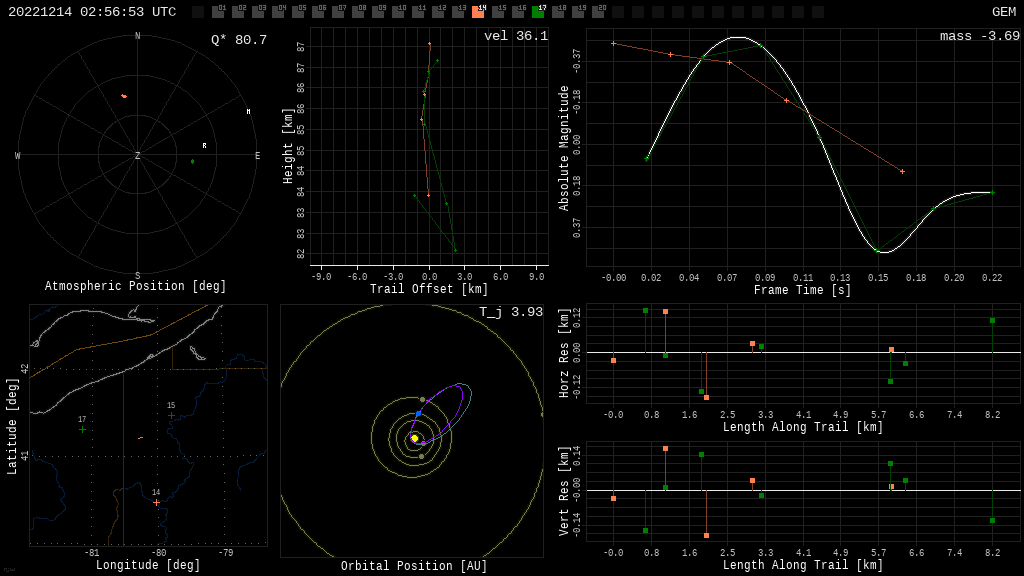
Task: Click the green meteor point in sky plot
Action: click(193, 161)
